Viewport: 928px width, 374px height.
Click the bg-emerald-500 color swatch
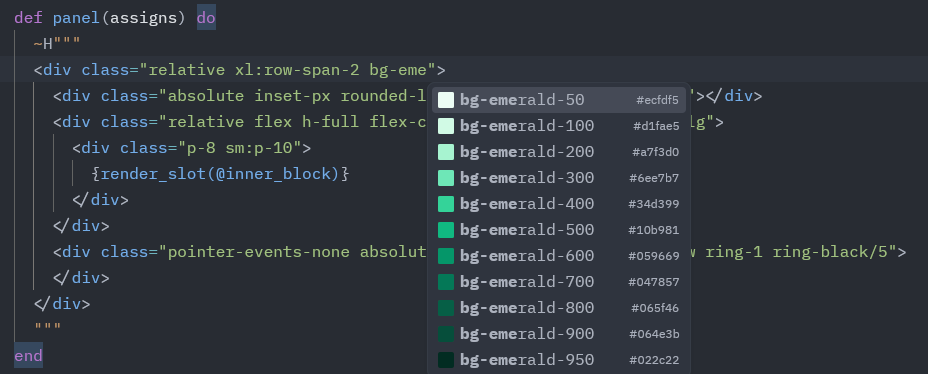[446, 230]
